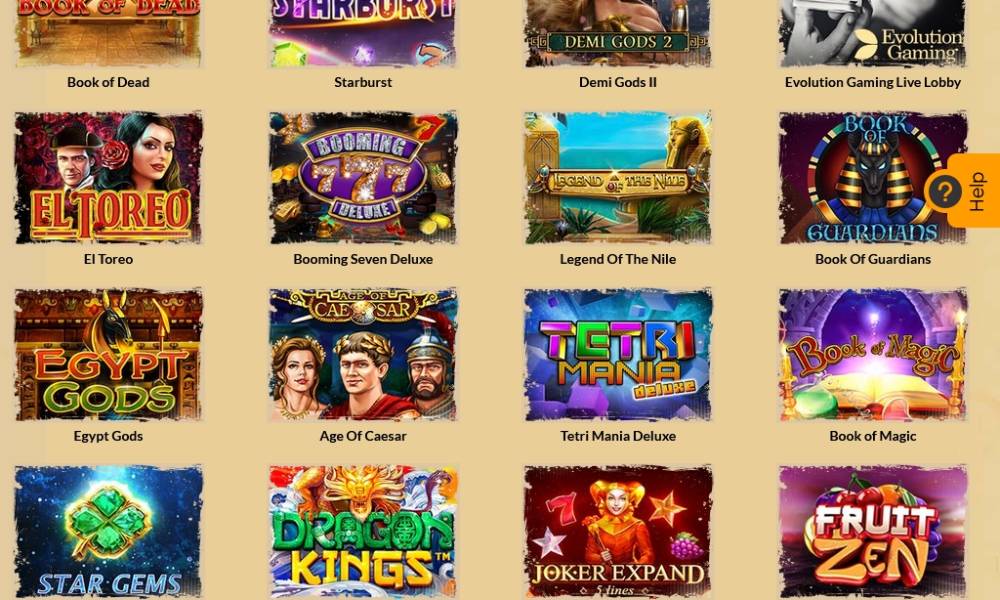This screenshot has height=600, width=1000.
Task: Click the Help question mark icon
Action: (x=945, y=191)
